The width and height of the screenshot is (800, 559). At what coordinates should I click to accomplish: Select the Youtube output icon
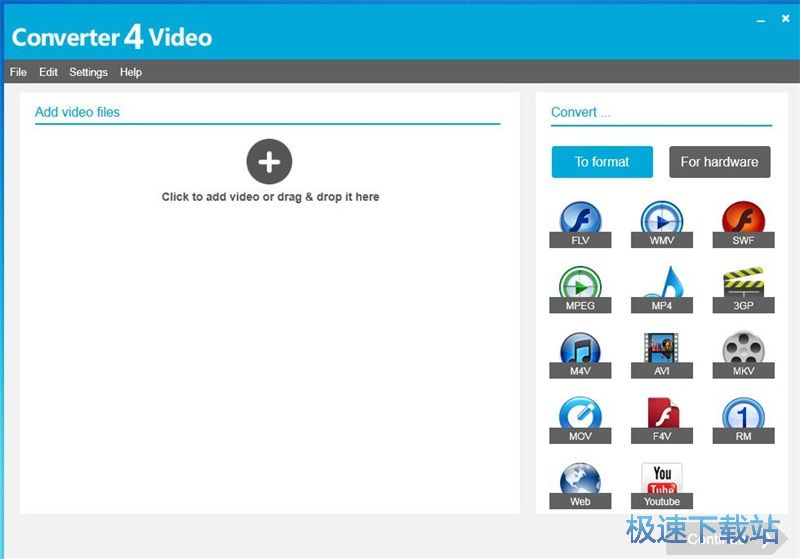(662, 485)
